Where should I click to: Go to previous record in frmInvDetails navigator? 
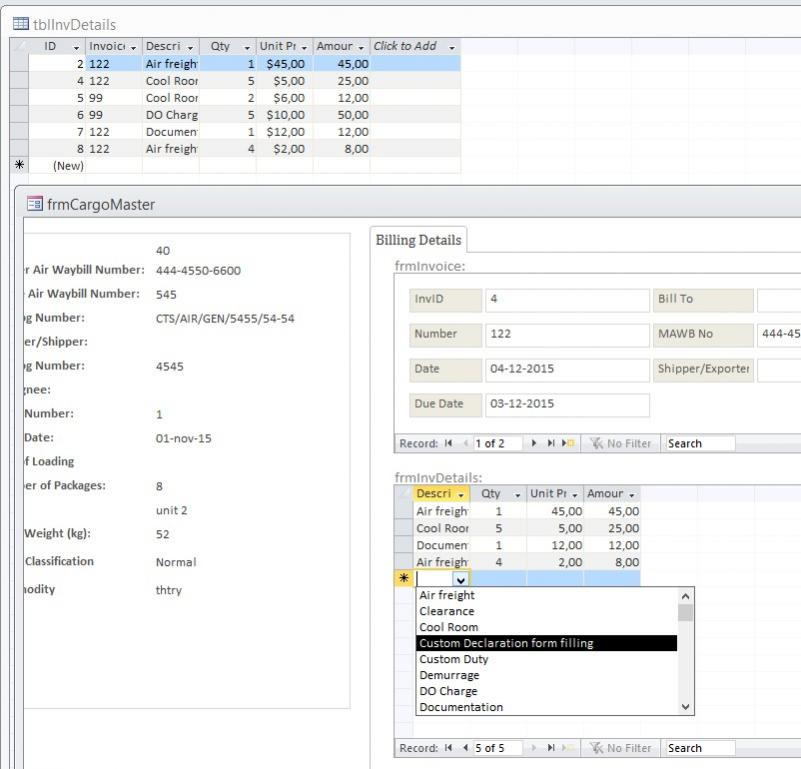pyautogui.click(x=464, y=748)
